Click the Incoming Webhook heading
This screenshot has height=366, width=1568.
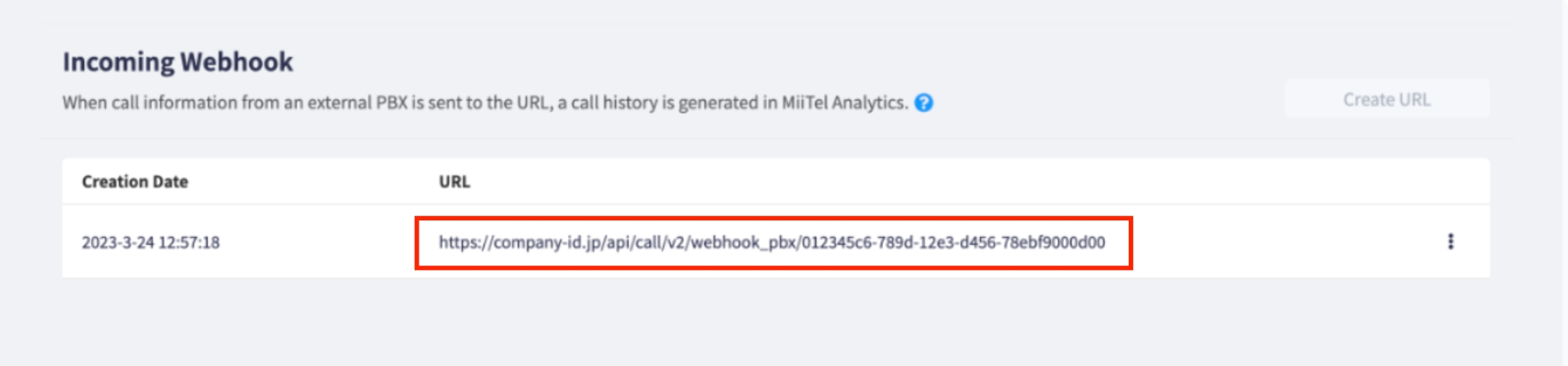pyautogui.click(x=178, y=62)
